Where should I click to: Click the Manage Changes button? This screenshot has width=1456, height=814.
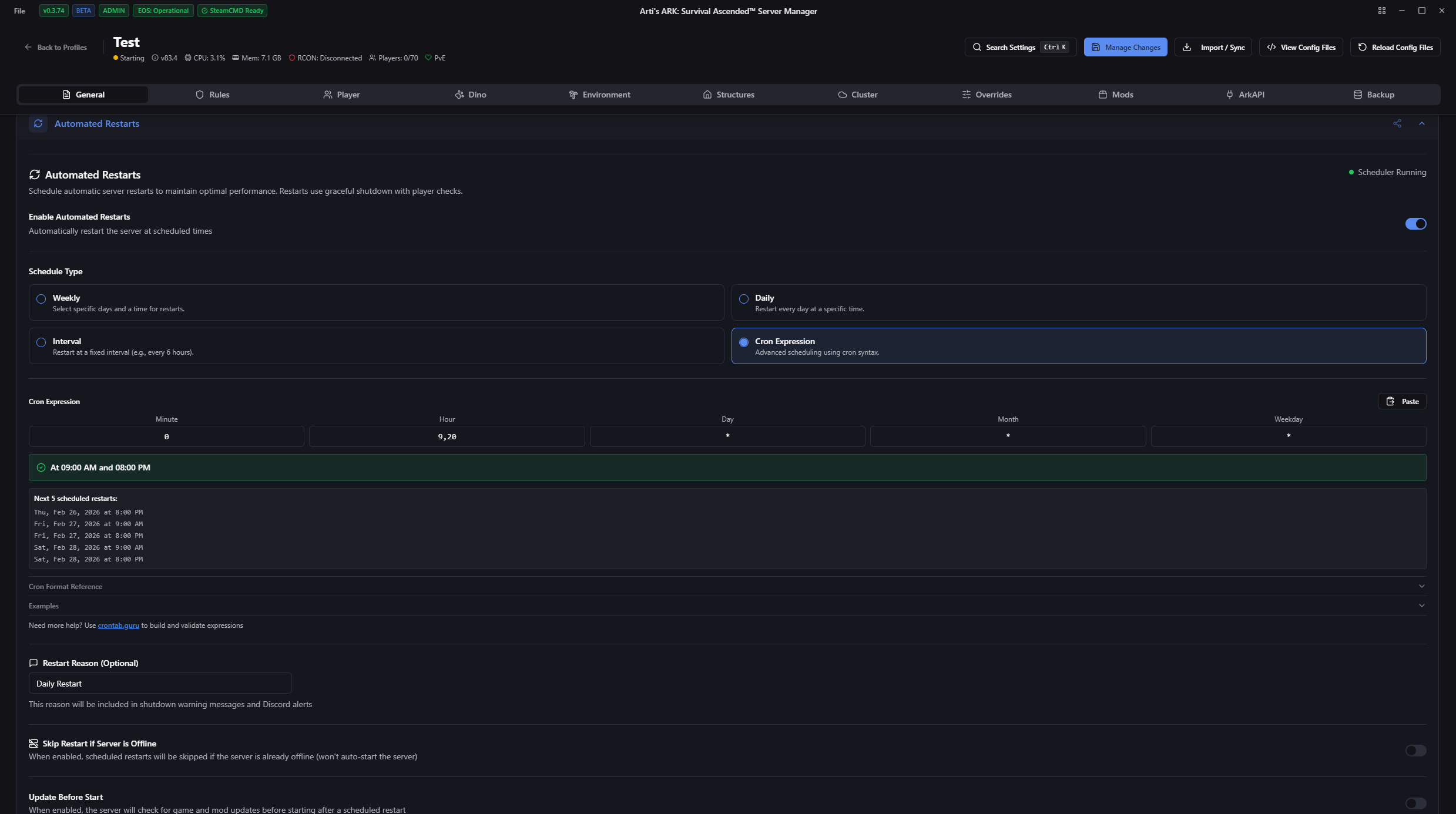tap(1125, 47)
